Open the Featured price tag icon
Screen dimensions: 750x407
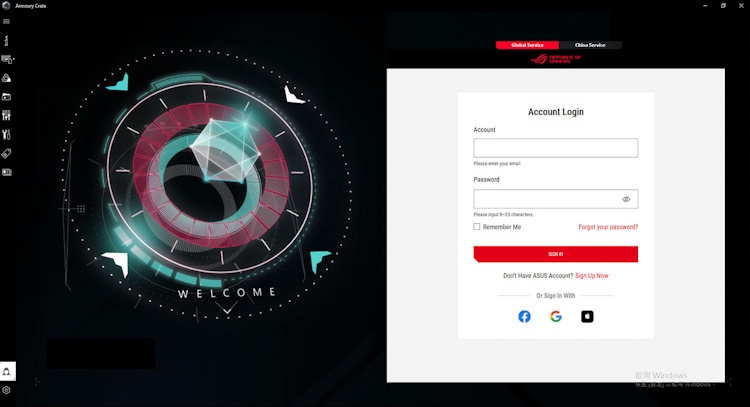[x=6, y=154]
